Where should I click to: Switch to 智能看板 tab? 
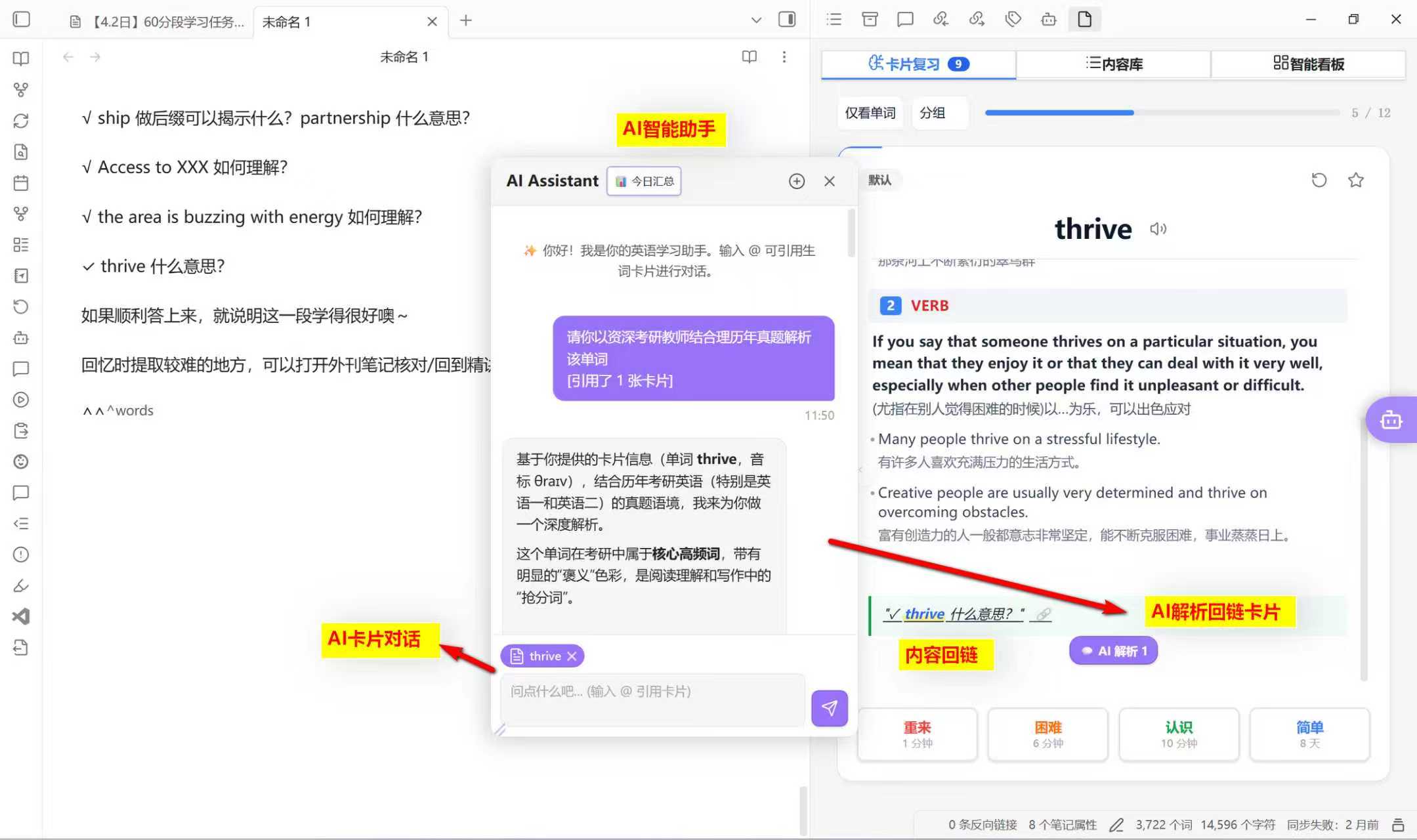pyautogui.click(x=1308, y=64)
